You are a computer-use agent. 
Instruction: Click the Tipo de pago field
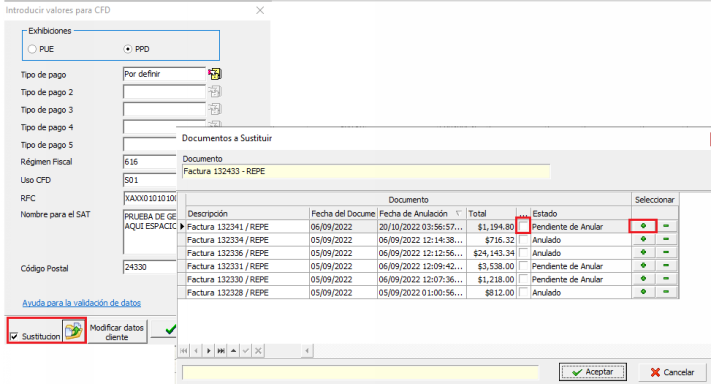click(164, 74)
